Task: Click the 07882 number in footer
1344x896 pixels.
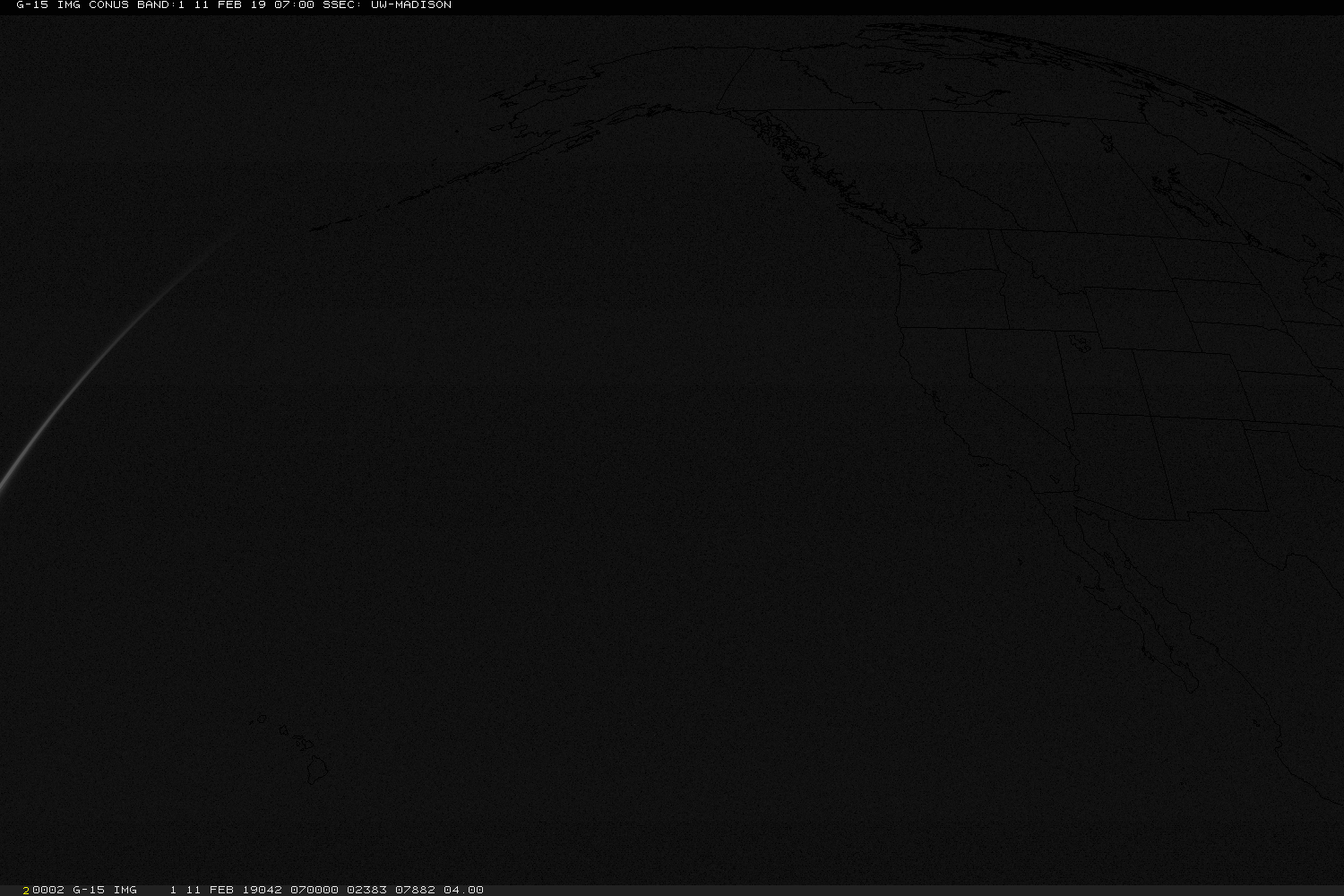Action: (415, 890)
